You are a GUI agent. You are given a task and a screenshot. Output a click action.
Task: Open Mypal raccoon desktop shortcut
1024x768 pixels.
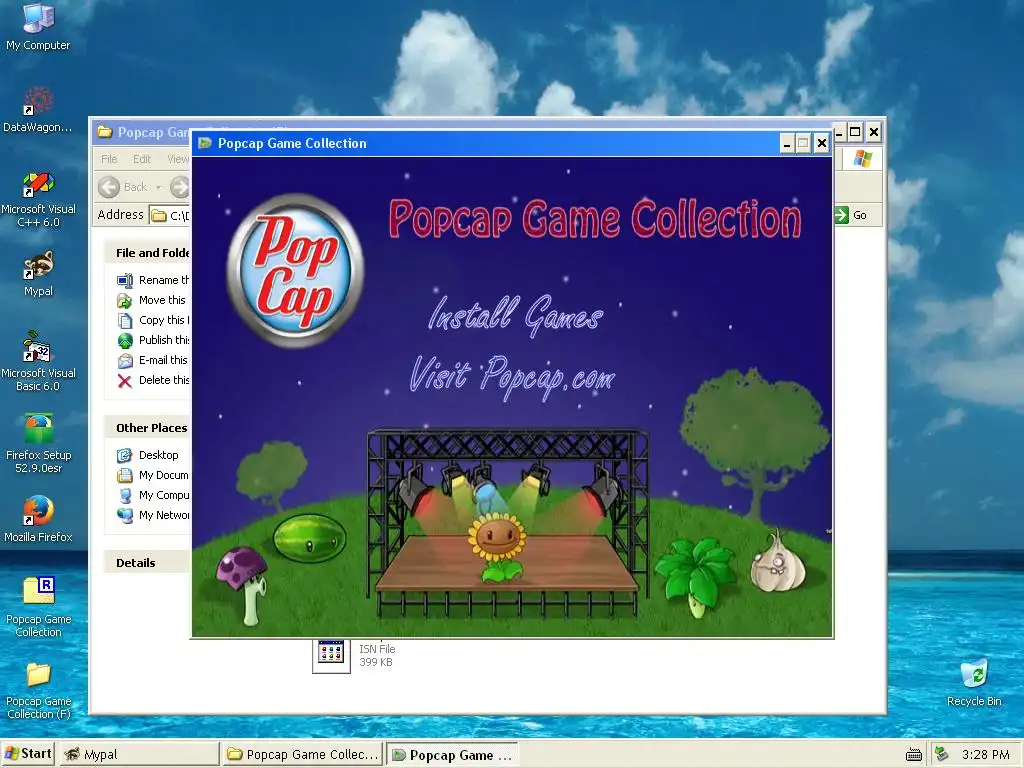click(x=38, y=274)
